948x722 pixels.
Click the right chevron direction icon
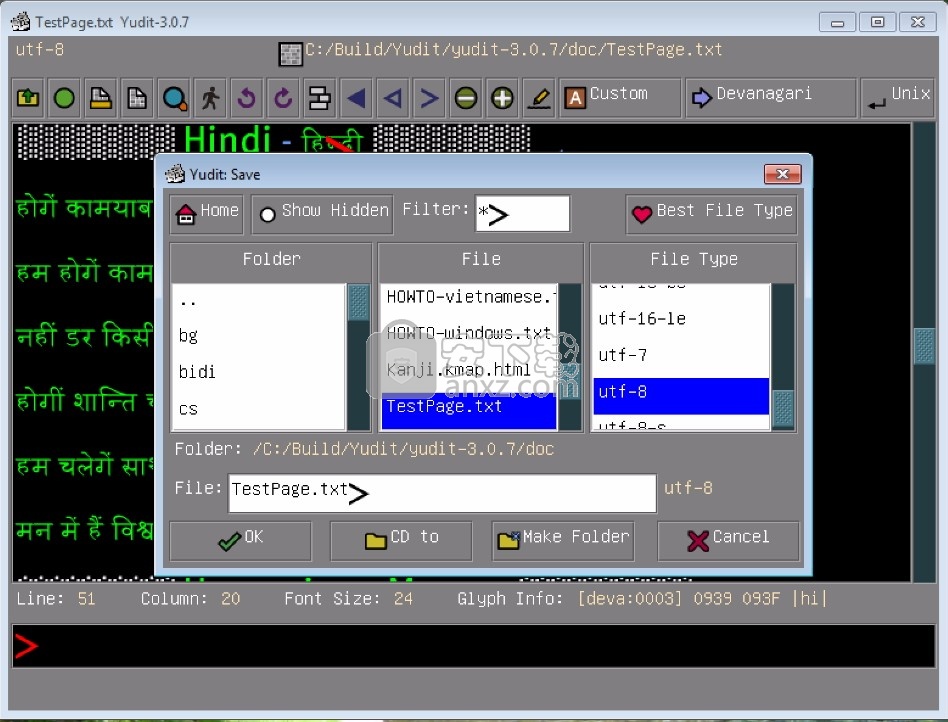(x=429, y=97)
